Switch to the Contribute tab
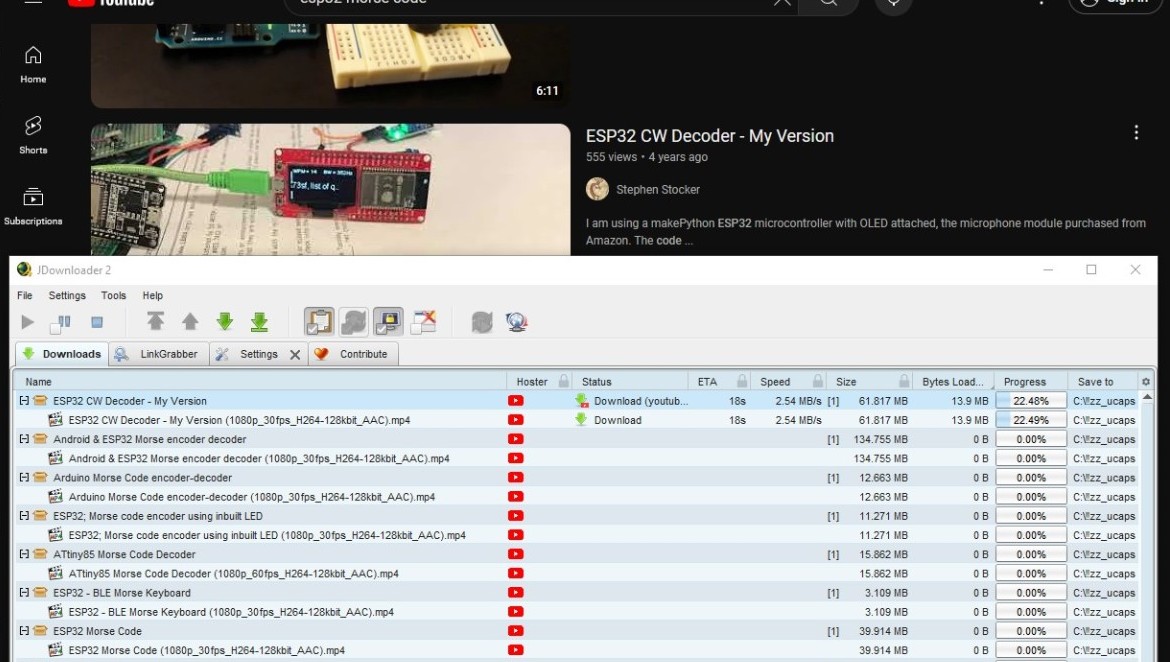1170x662 pixels. [354, 354]
